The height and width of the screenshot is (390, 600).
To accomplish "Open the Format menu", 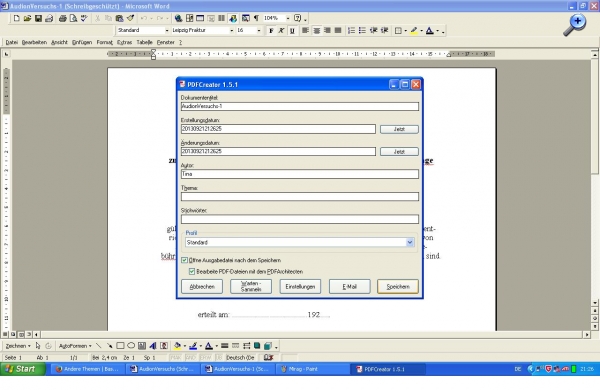I will pyautogui.click(x=104, y=42).
